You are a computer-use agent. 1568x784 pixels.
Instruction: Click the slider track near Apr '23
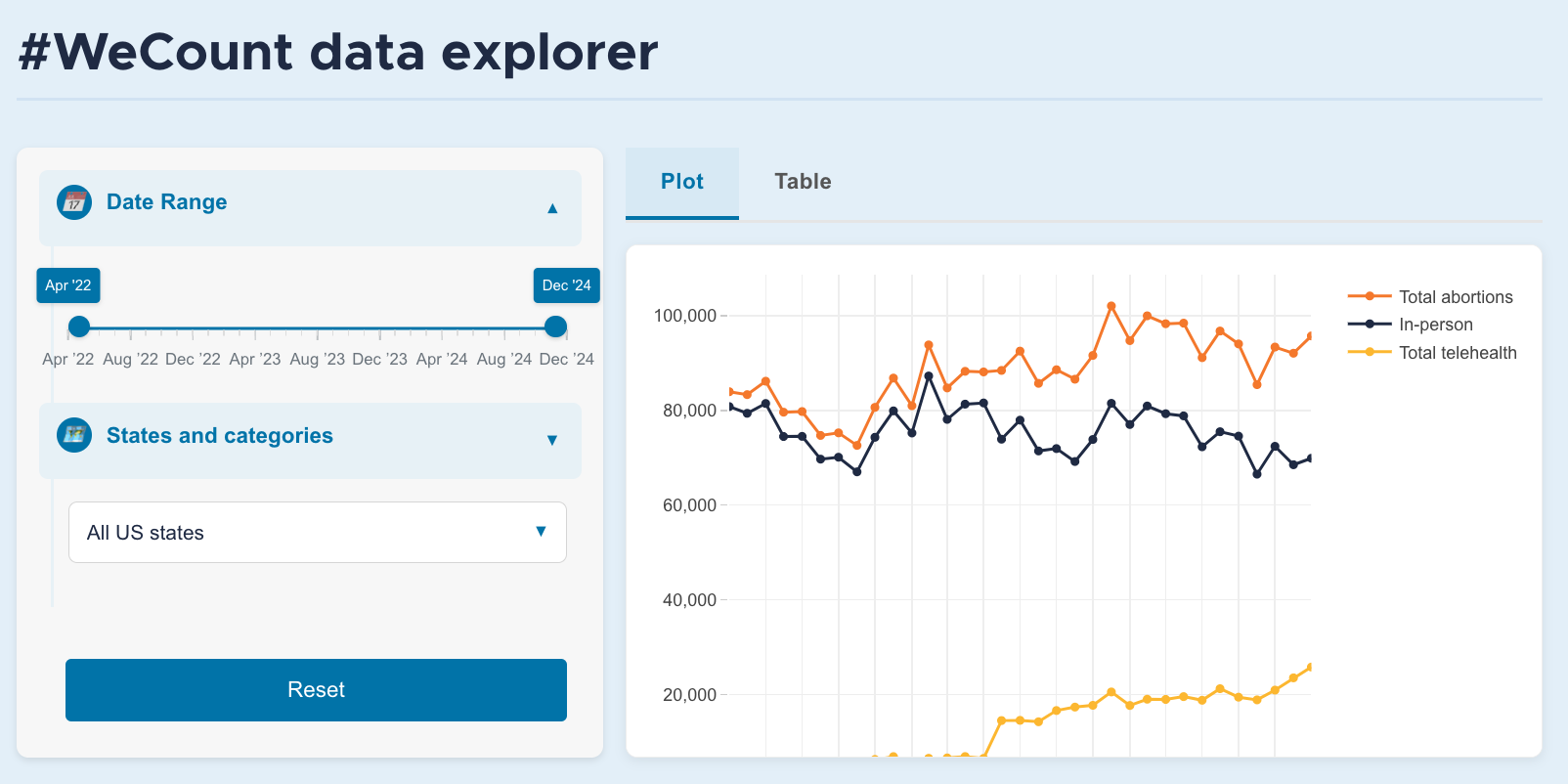(255, 327)
